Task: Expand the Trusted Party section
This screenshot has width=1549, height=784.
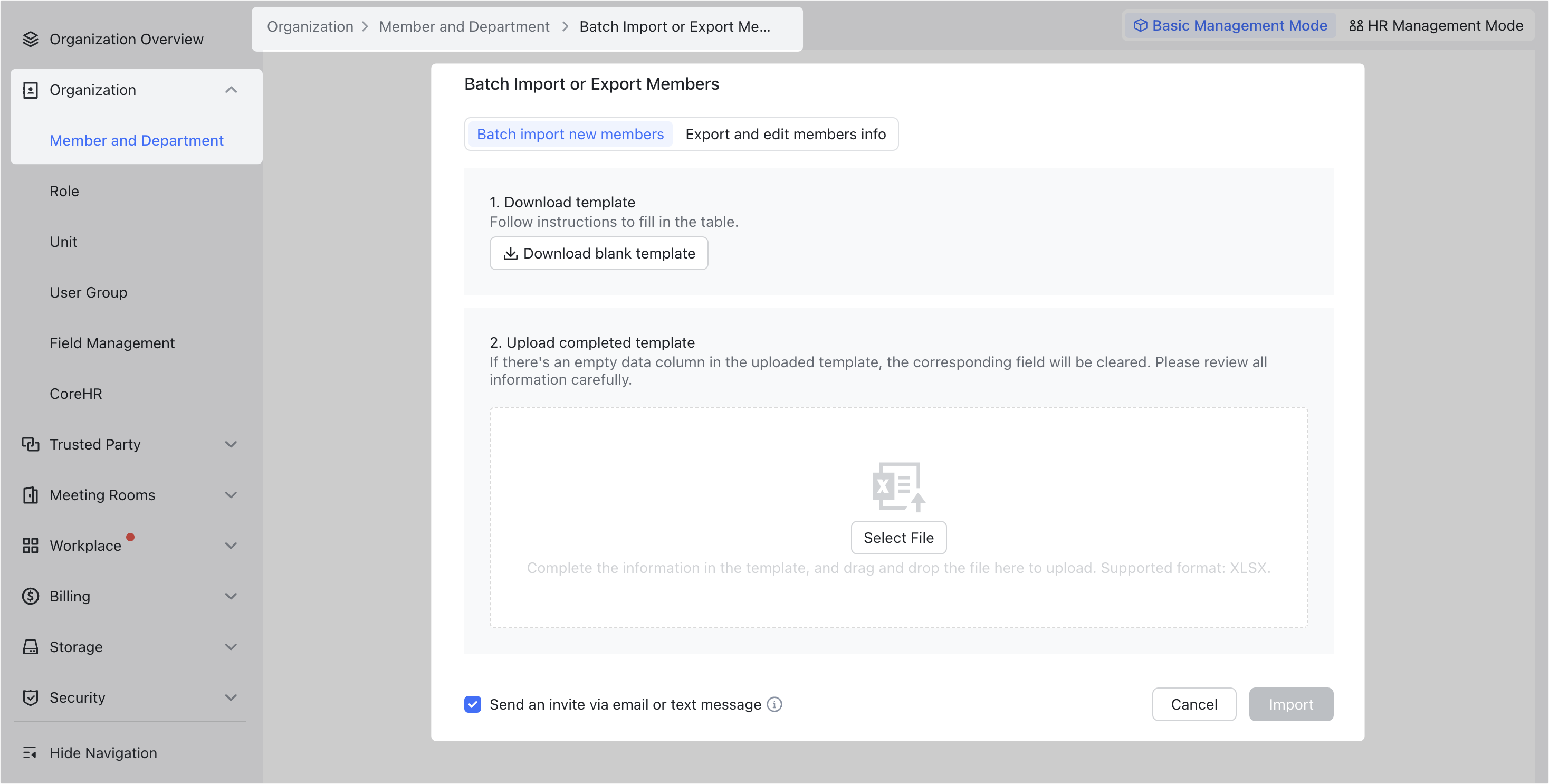Action: point(232,444)
